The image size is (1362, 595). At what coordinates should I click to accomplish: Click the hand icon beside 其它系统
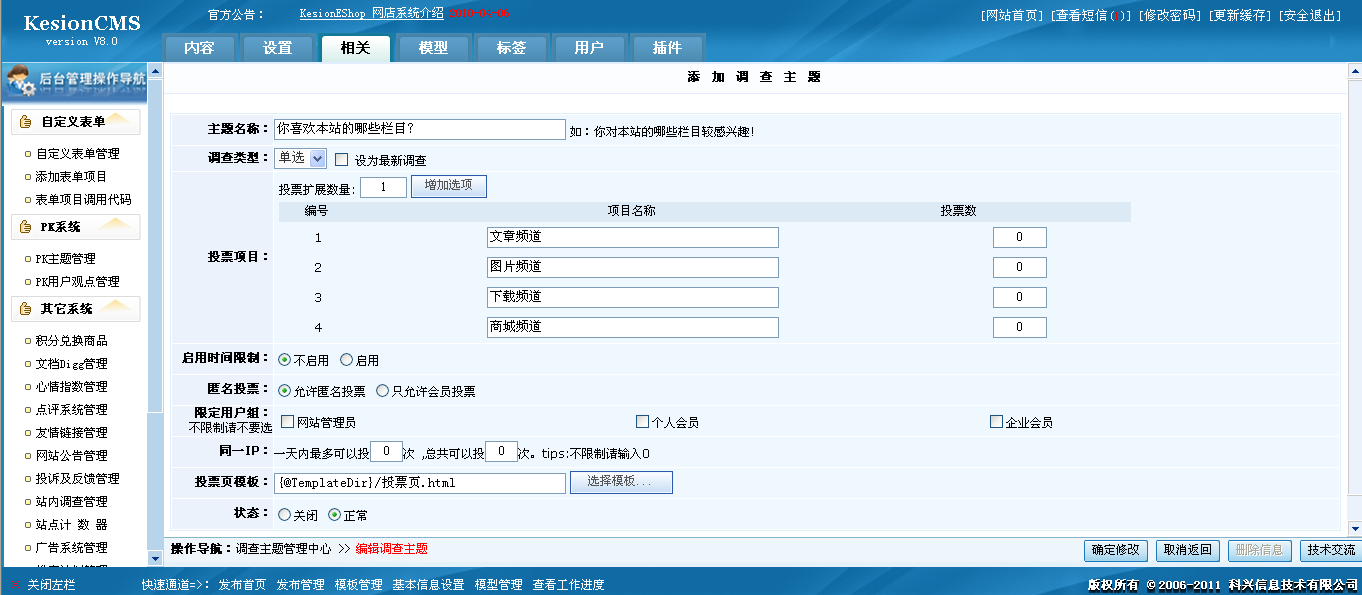(x=26, y=309)
